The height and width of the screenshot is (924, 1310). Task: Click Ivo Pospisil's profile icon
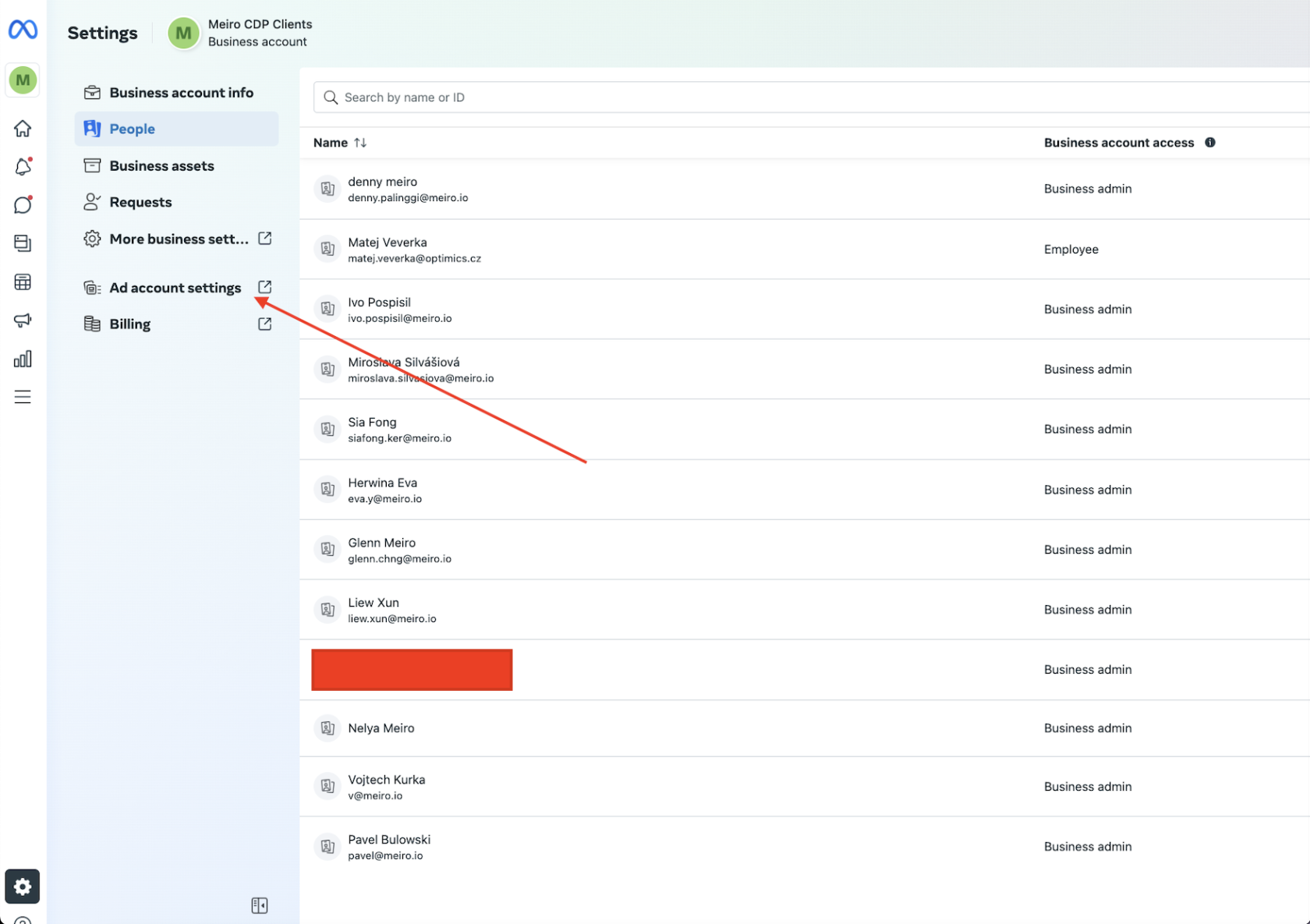(327, 309)
